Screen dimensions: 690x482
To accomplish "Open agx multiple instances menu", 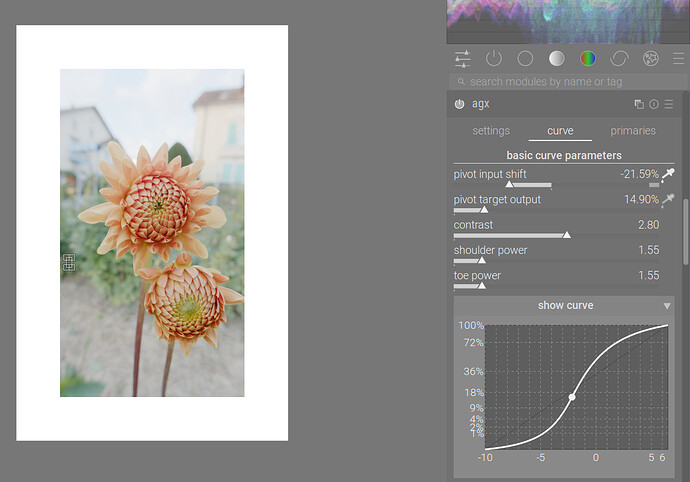I will [639, 104].
